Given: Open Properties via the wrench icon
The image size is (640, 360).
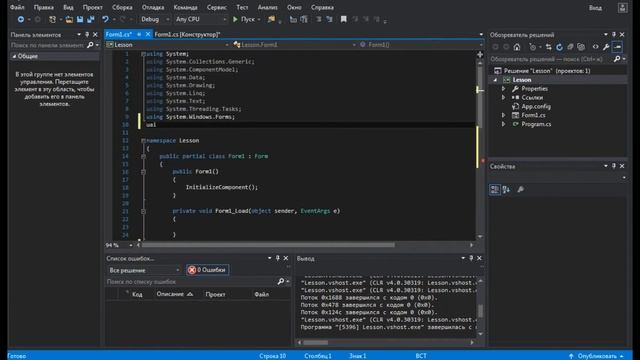Looking at the screenshot, I should pyautogui.click(x=606, y=47).
